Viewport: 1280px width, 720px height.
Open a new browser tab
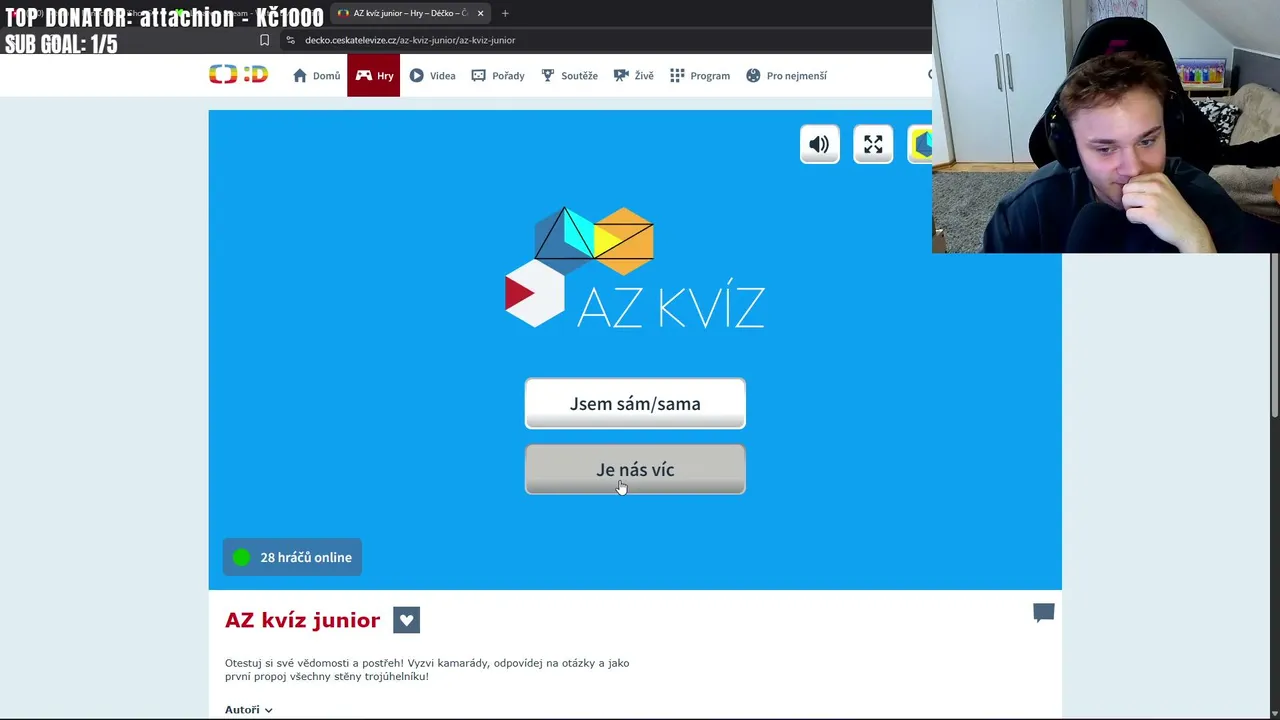pos(505,13)
